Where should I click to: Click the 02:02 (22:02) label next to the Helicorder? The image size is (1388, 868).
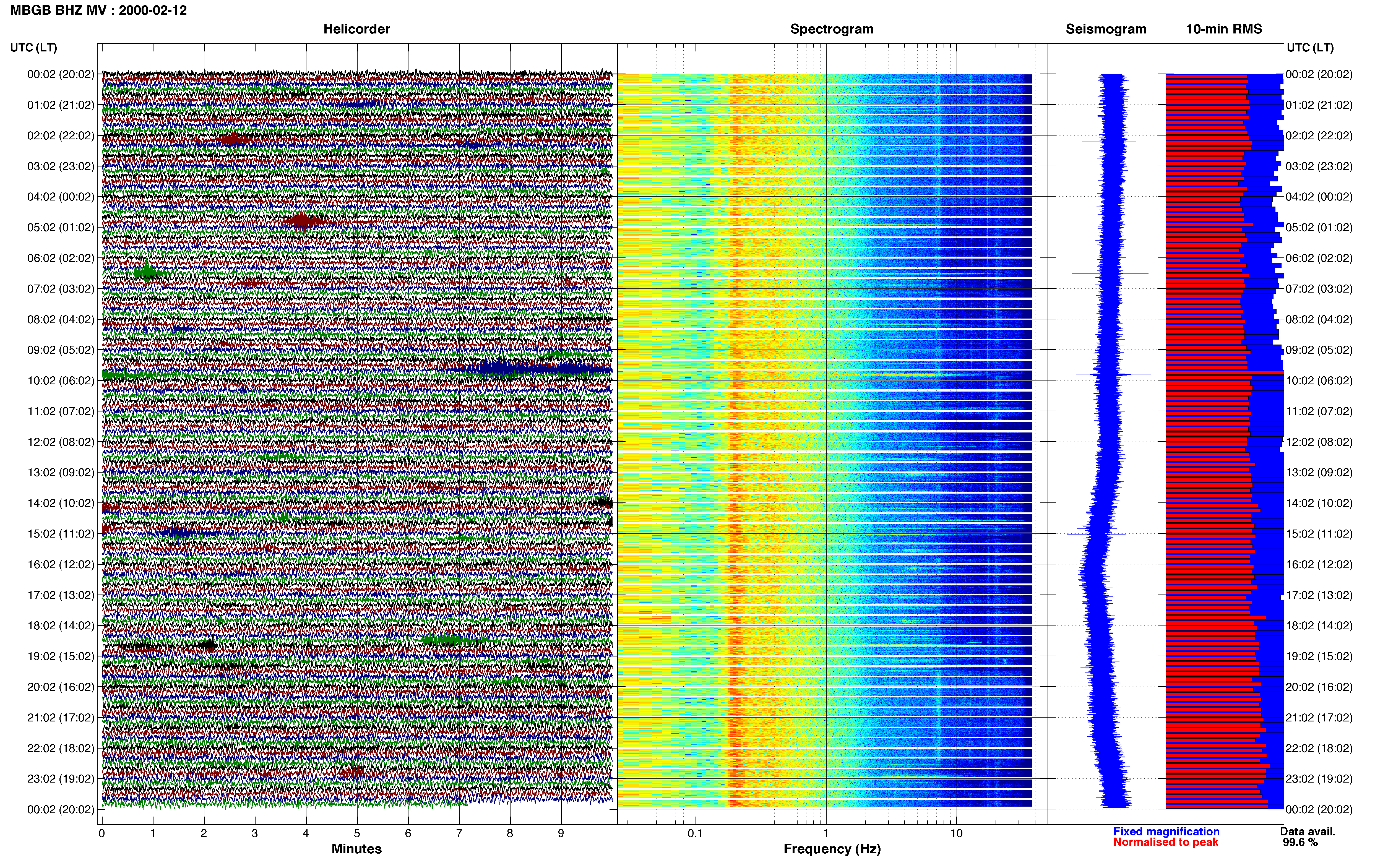coord(61,135)
